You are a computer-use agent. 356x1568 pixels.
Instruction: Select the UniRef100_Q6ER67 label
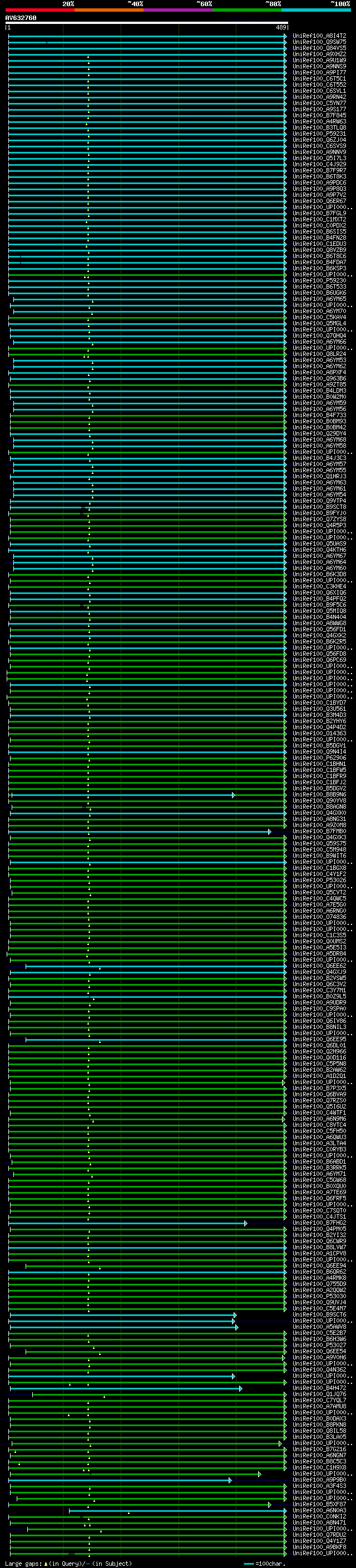319,201
